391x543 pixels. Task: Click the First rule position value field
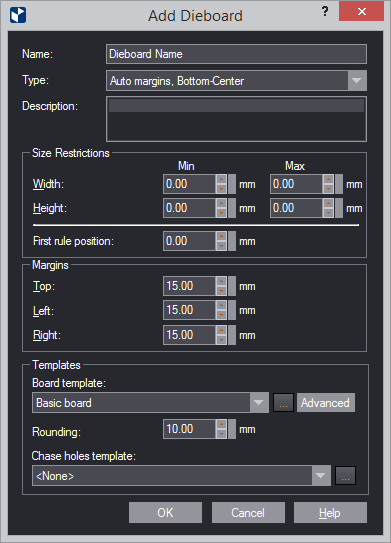pos(190,241)
